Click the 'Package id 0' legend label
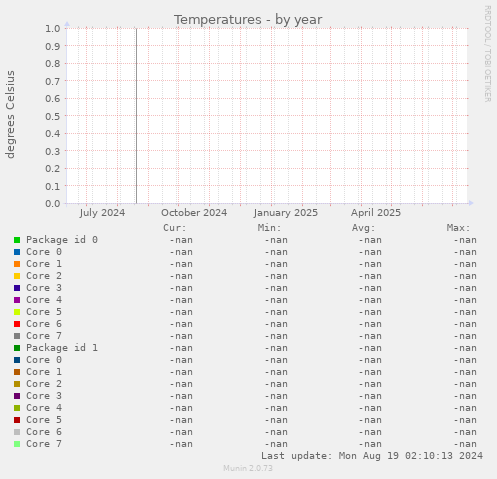 coord(62,240)
